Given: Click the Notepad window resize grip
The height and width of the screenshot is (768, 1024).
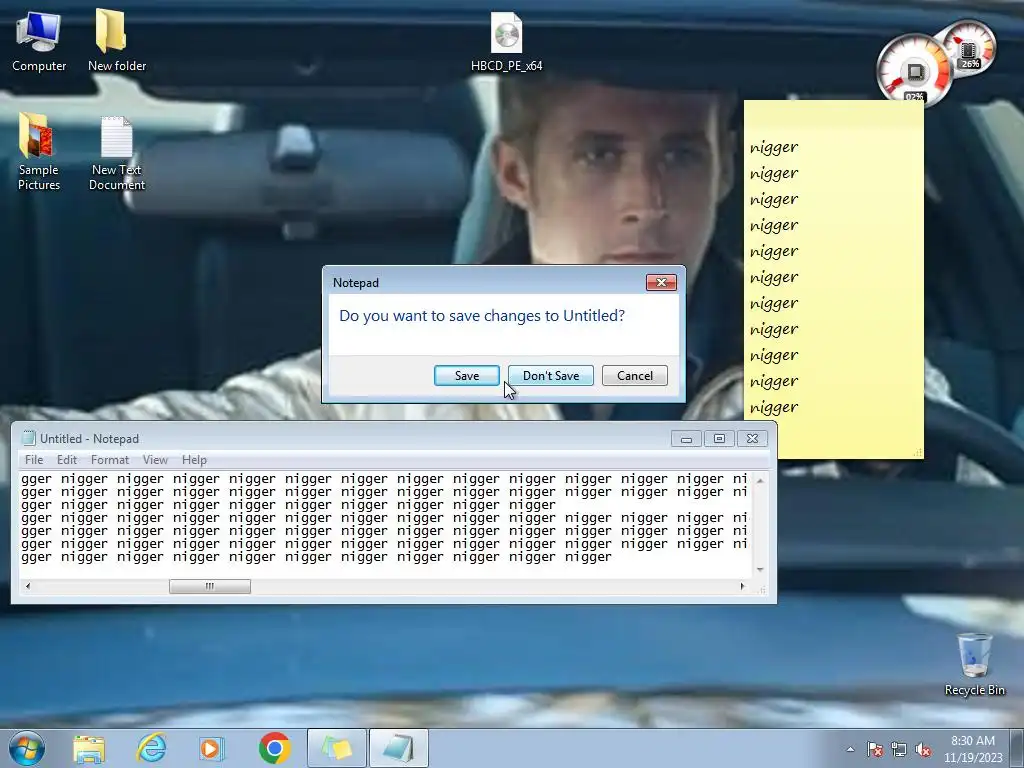Looking at the screenshot, I should tap(761, 590).
